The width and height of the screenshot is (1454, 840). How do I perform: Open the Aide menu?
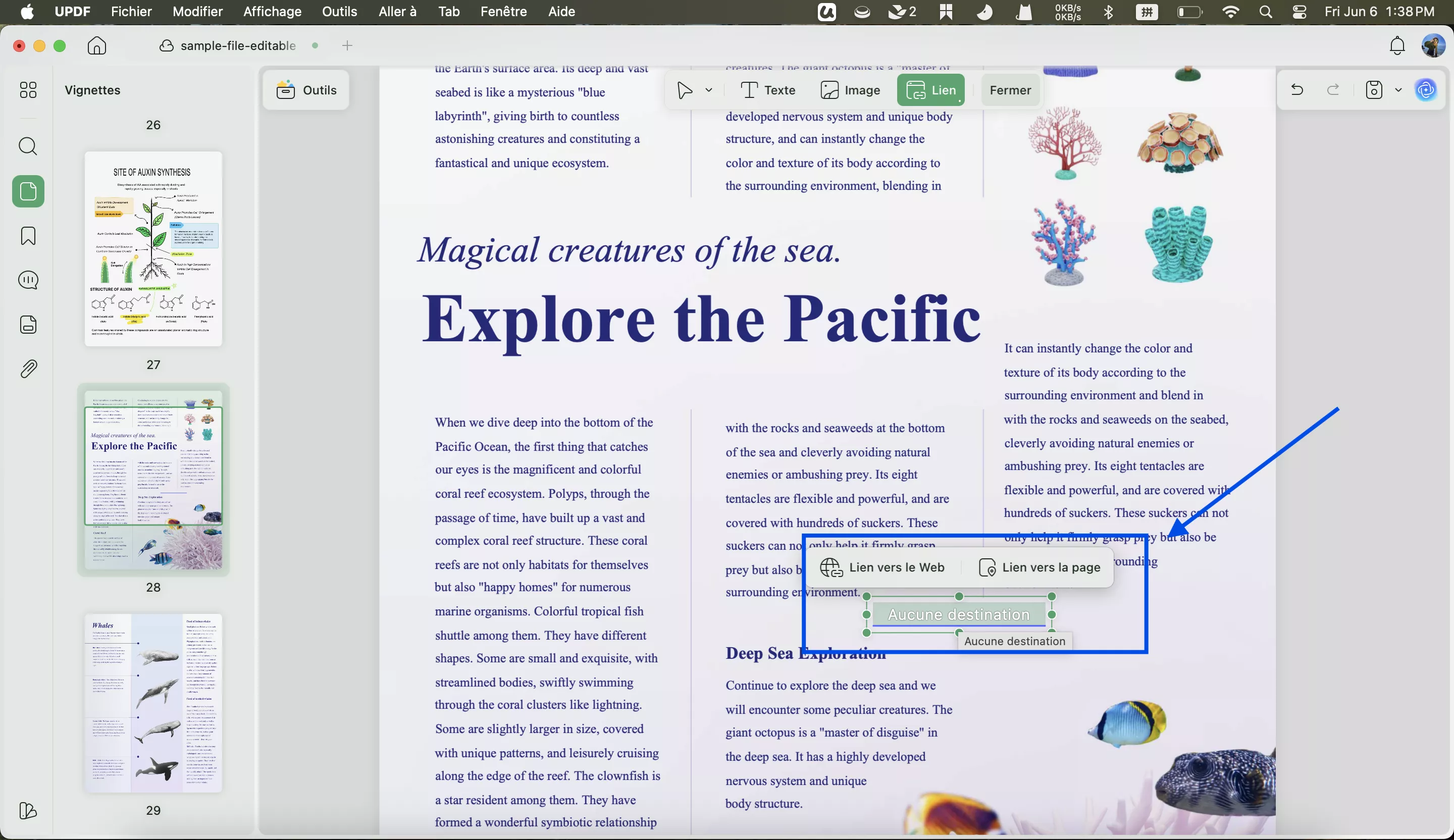[x=561, y=12]
